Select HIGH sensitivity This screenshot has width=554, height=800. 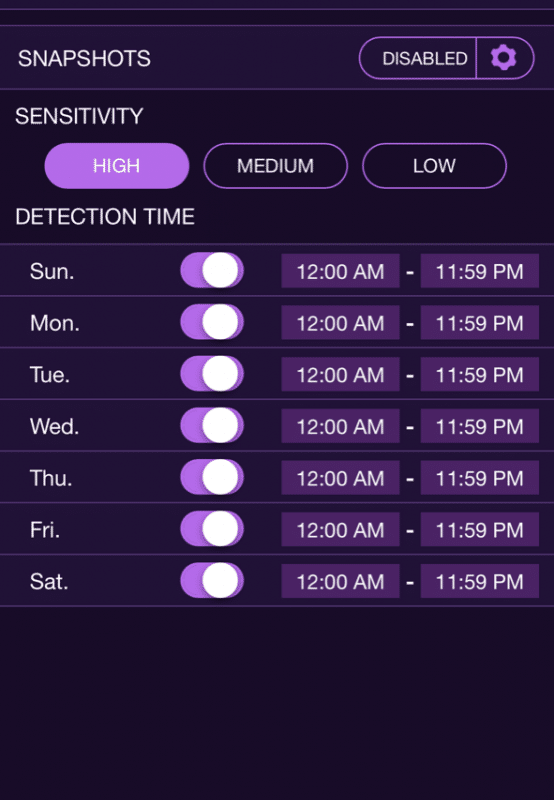click(x=117, y=166)
